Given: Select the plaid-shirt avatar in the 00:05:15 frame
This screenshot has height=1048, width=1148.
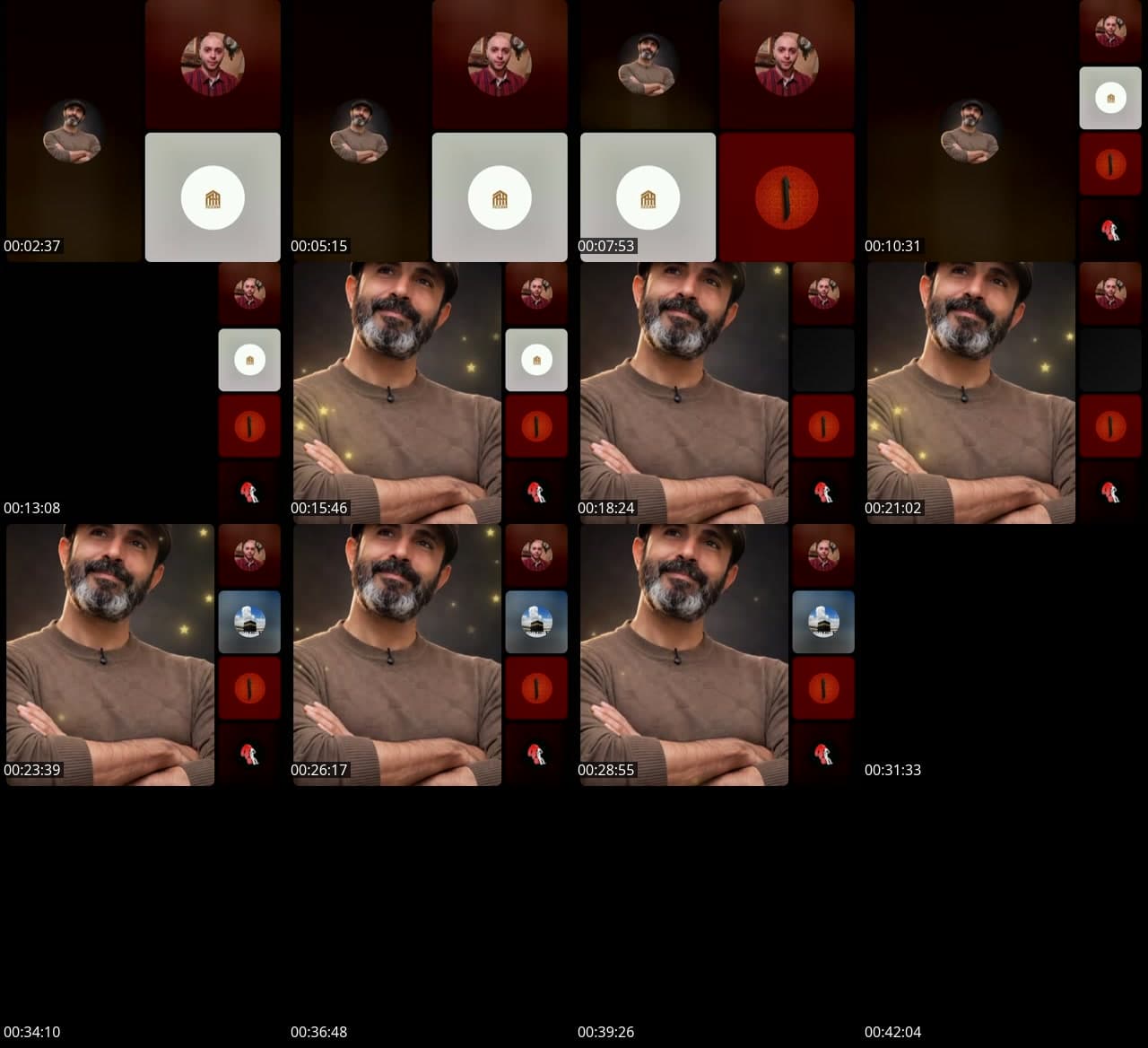Looking at the screenshot, I should [x=500, y=65].
